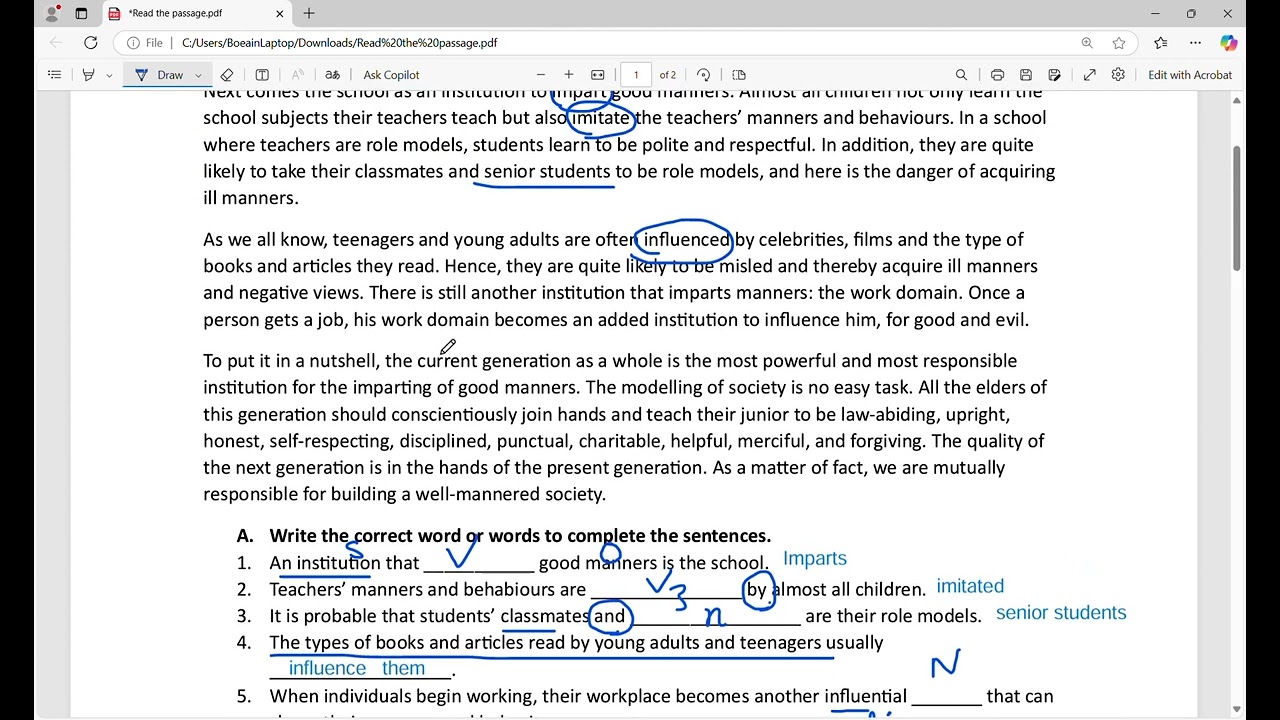Viewport: 1280px width, 720px height.
Task: Toggle the Page view layout icon
Action: pyautogui.click(x=739, y=75)
